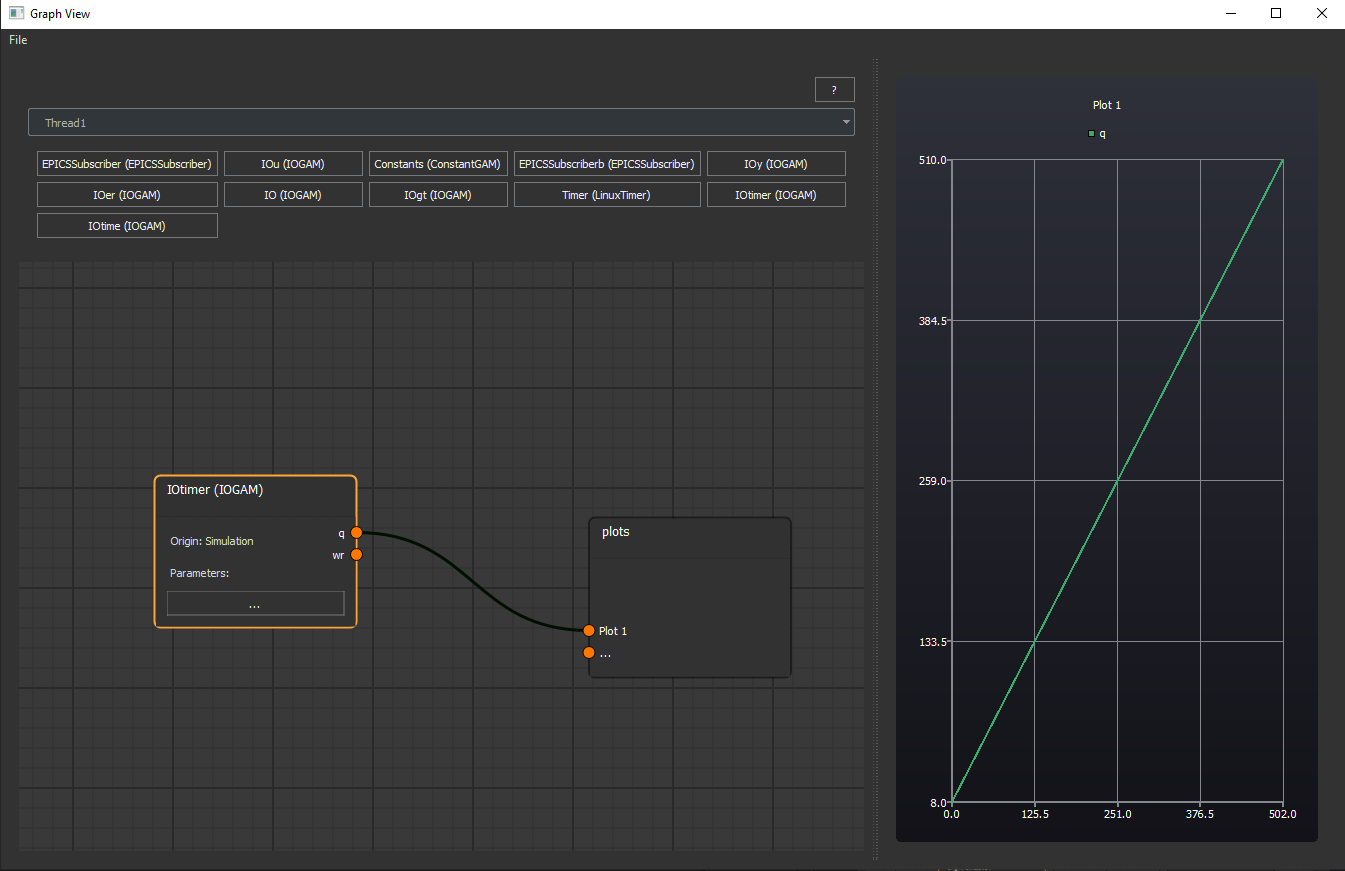Click the Graph View icon in the title bar
The height and width of the screenshot is (871, 1345).
point(14,13)
